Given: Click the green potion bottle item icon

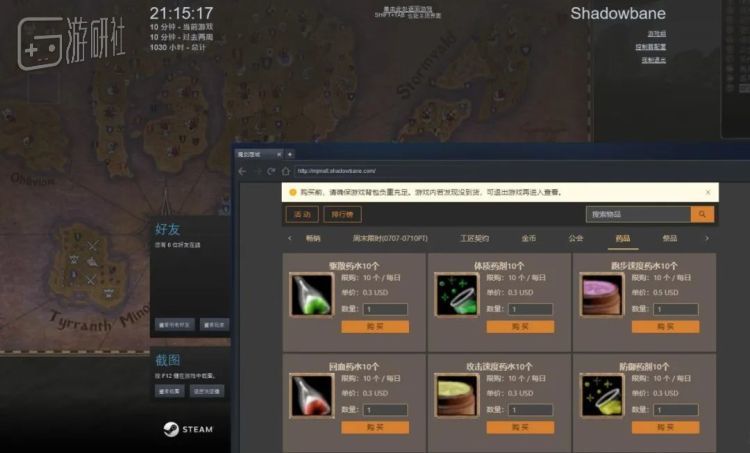Looking at the screenshot, I should [x=311, y=295].
